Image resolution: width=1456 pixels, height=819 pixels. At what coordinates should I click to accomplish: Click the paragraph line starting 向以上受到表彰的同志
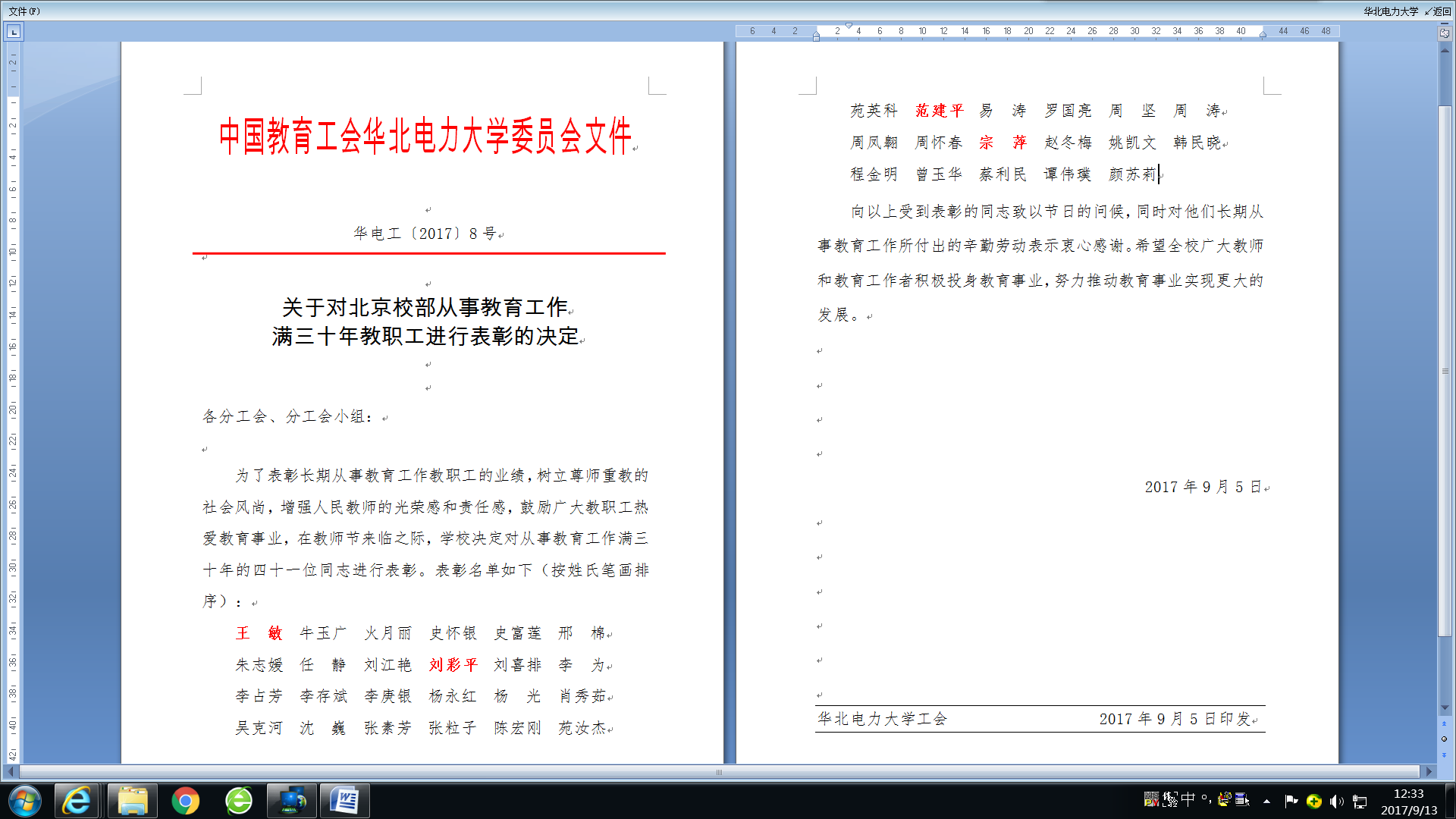(x=1057, y=212)
